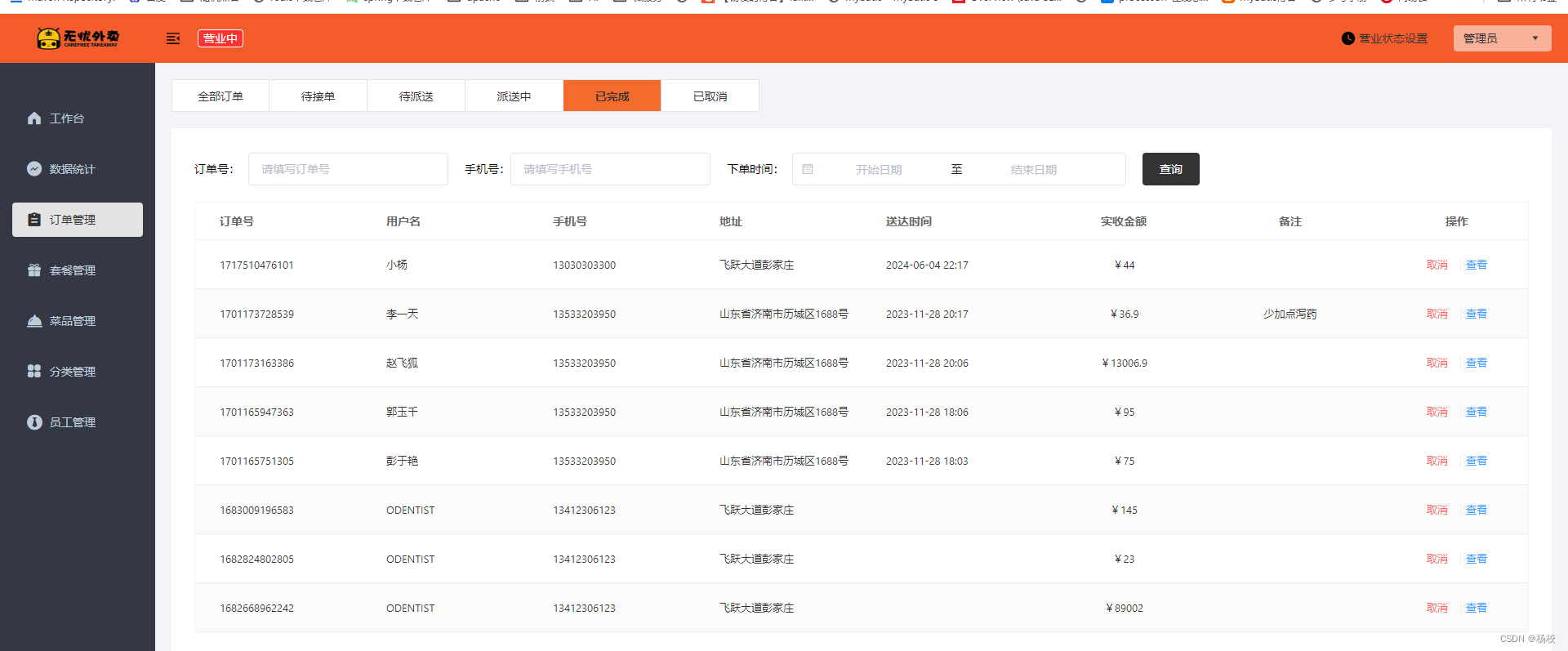Click the home icon for 工作台

coord(34,118)
